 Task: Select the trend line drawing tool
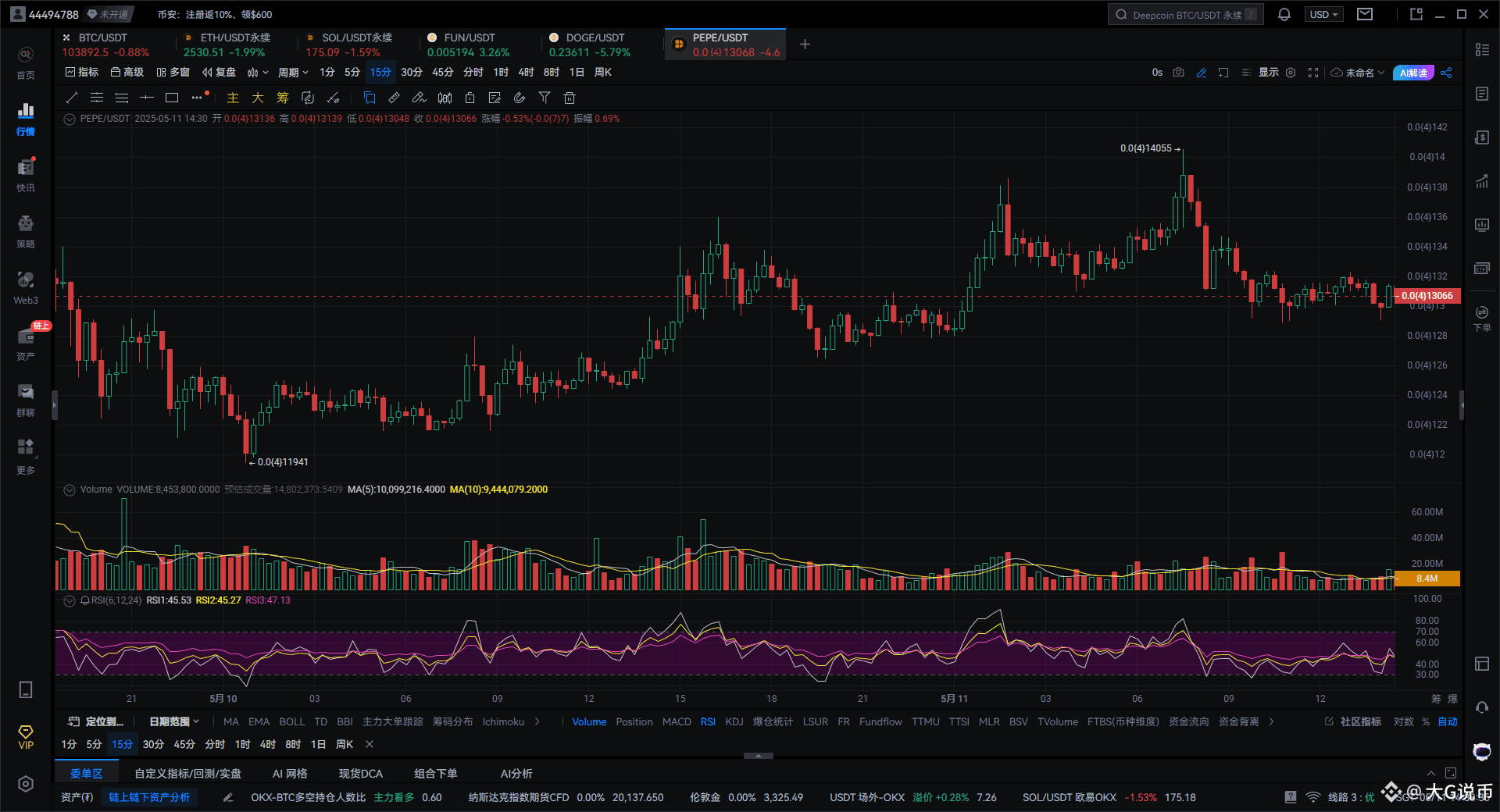72,98
